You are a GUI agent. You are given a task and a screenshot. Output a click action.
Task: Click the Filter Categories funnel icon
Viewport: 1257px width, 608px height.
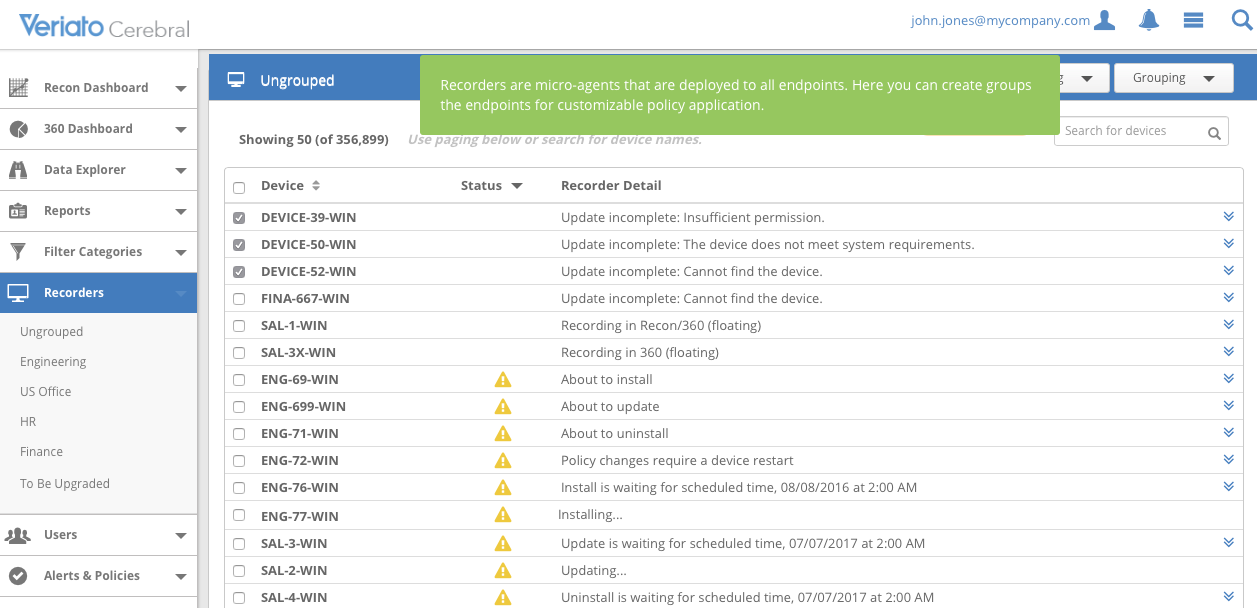[18, 252]
